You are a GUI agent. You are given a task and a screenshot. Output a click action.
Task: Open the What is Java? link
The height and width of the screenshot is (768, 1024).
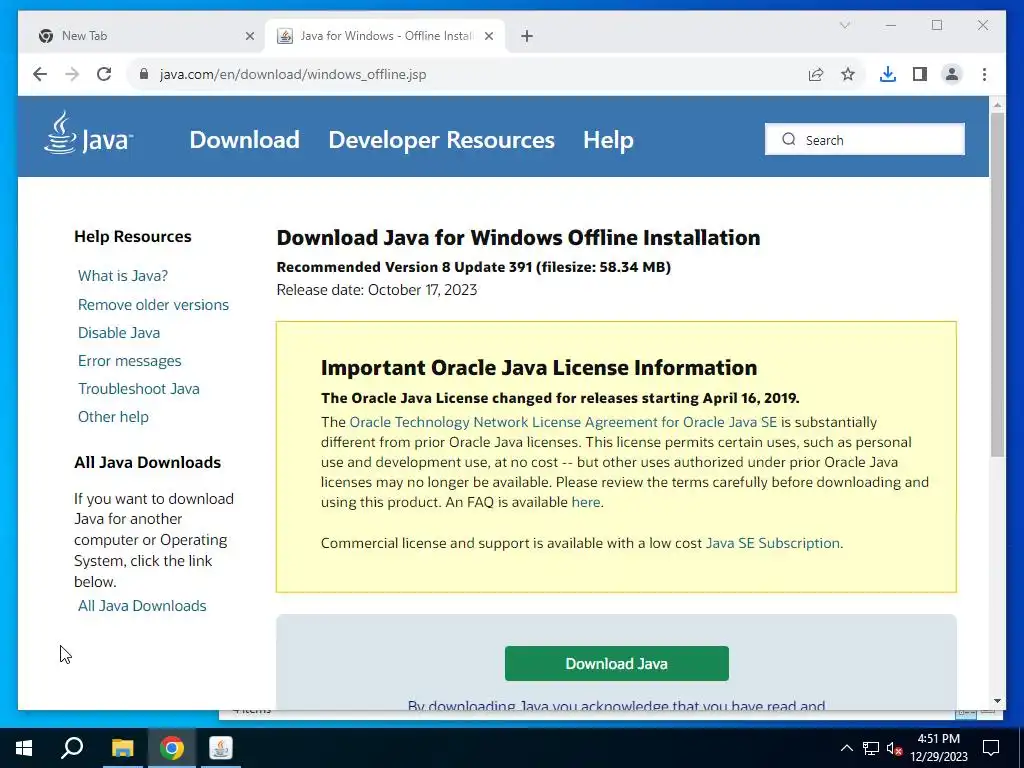click(123, 276)
